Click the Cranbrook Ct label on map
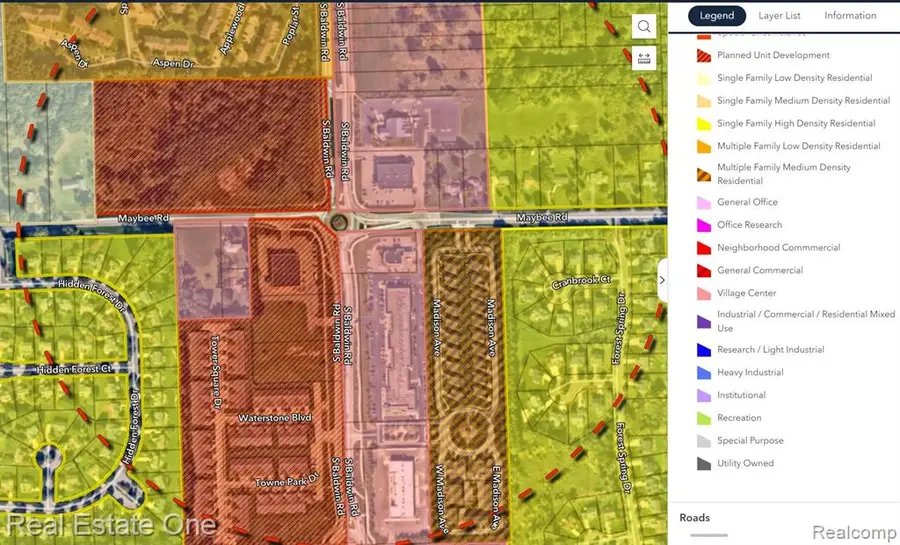 (580, 282)
